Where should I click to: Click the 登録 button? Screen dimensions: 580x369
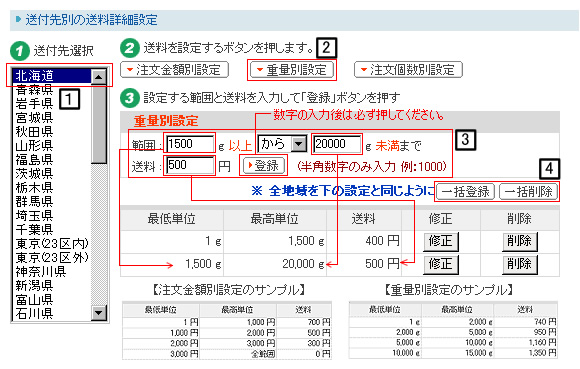coord(263,166)
